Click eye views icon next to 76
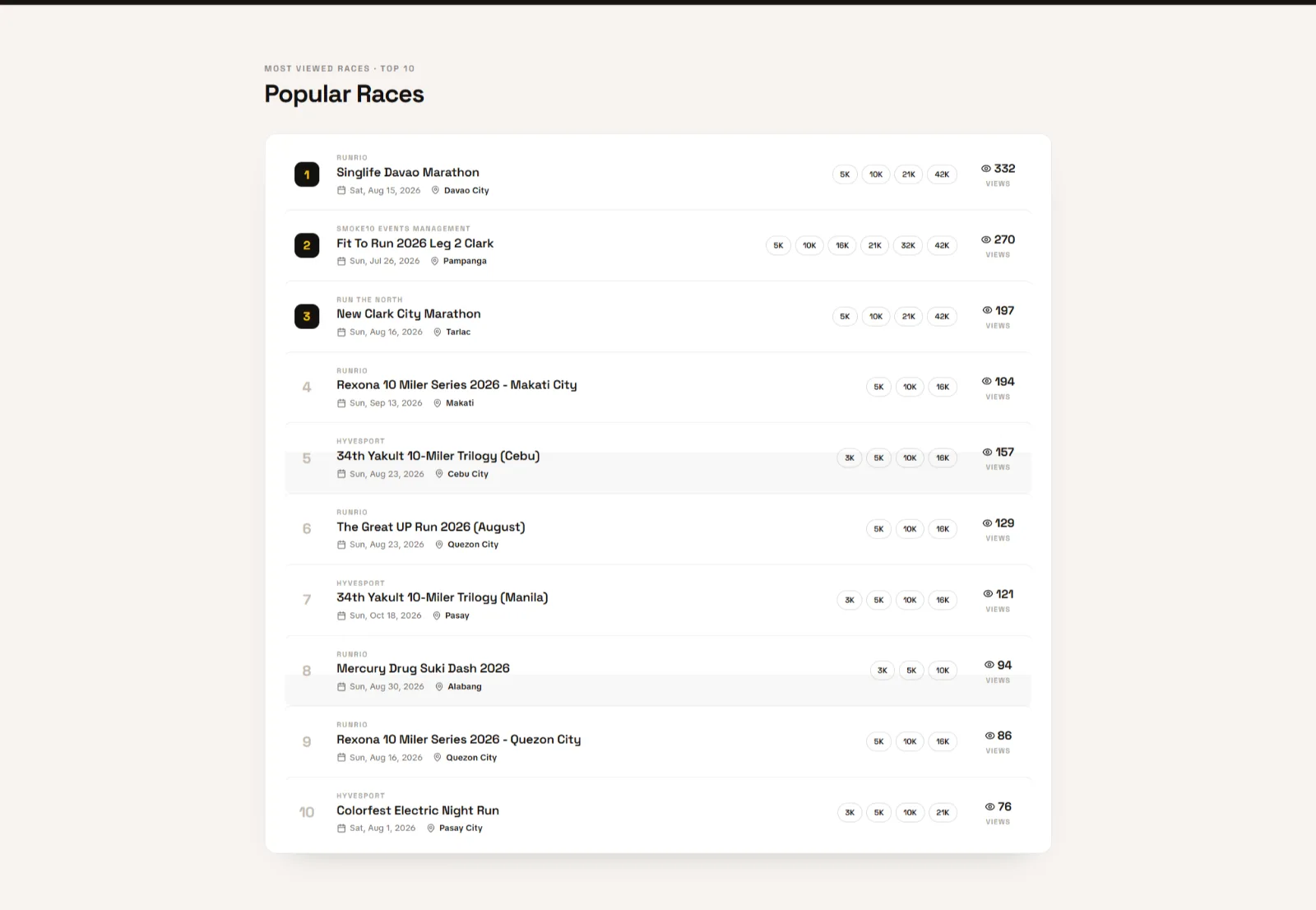The width and height of the screenshot is (1316, 910). click(989, 807)
